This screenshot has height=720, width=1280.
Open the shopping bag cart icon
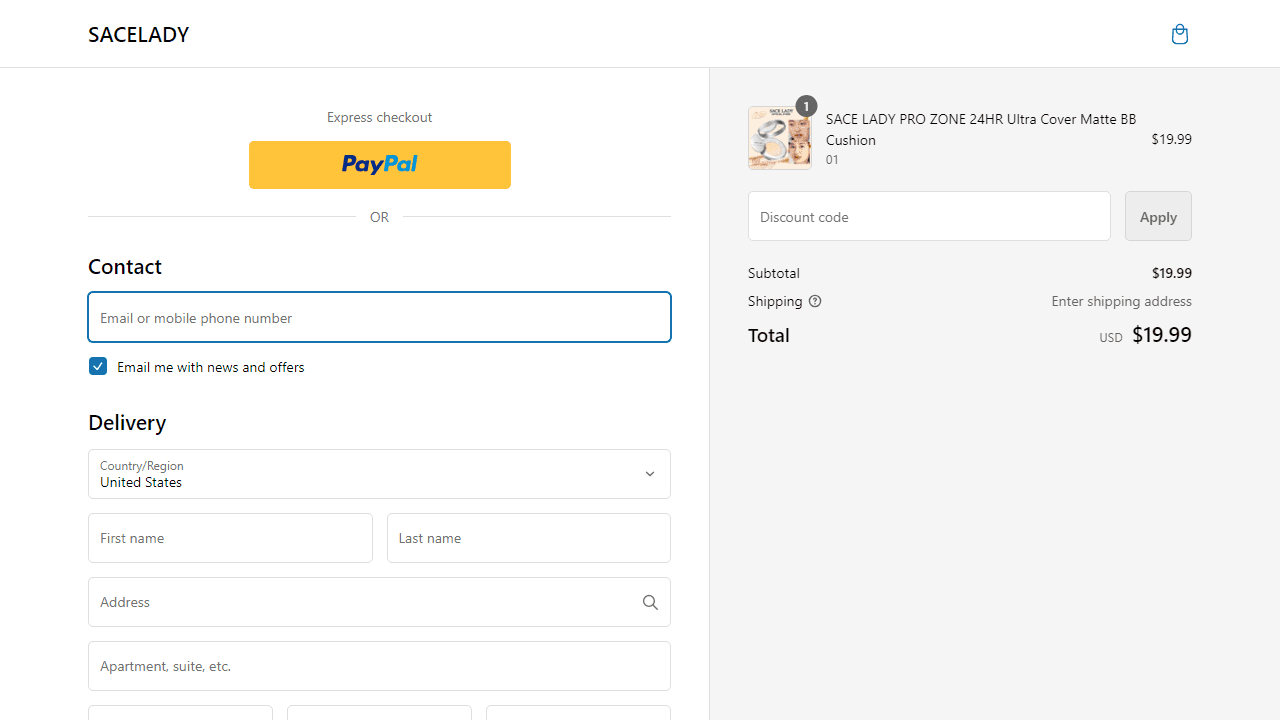(1180, 34)
